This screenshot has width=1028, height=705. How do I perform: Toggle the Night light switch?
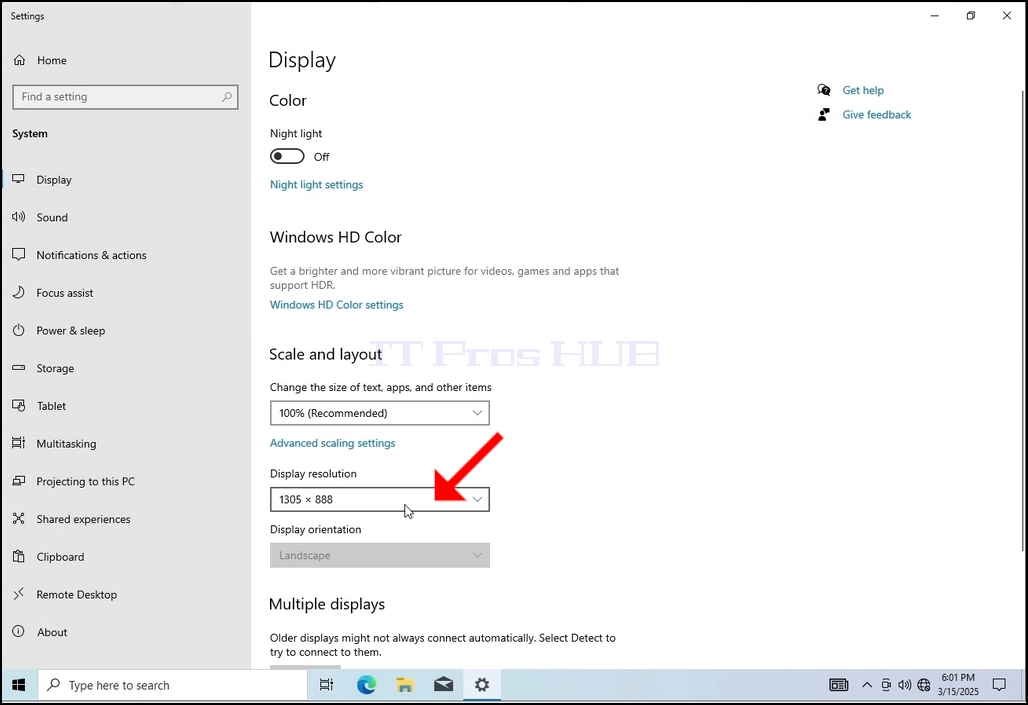[287, 156]
